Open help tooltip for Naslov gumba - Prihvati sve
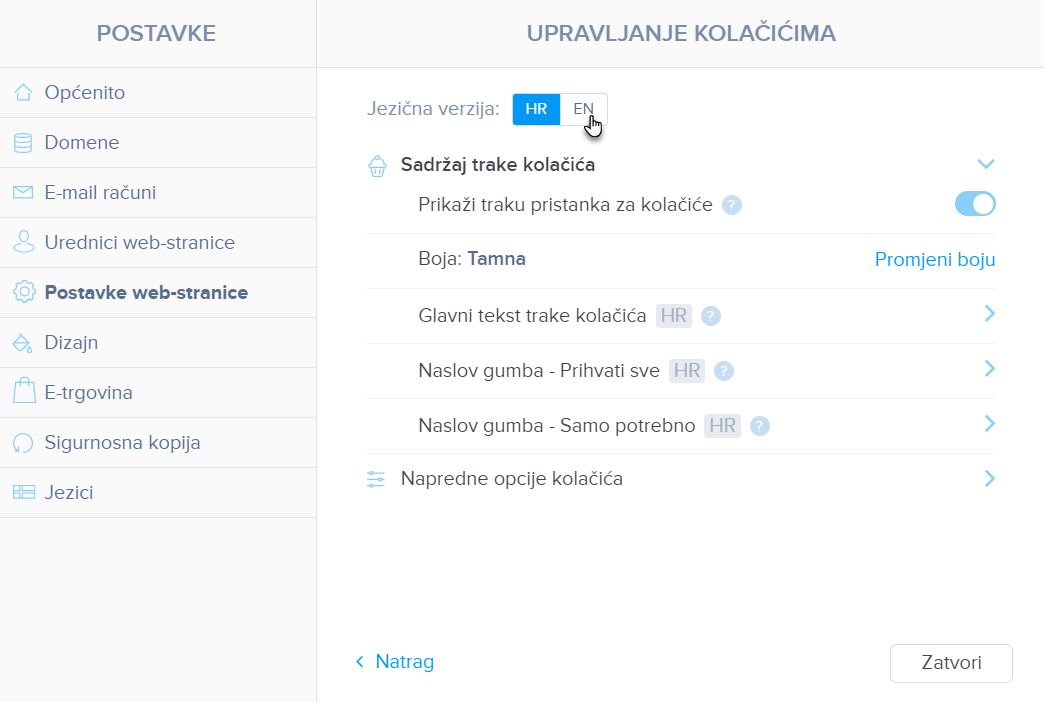Viewport: 1044px width, 702px height. 724,371
